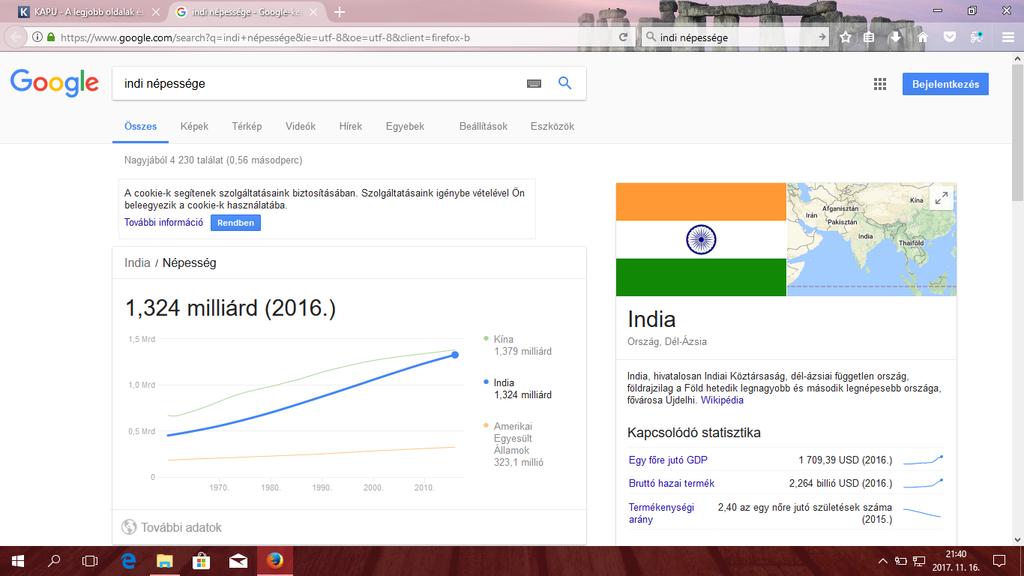Click the Pocket icon in Firefox toolbar
Viewport: 1024px width, 576px height.
pyautogui.click(x=950, y=37)
